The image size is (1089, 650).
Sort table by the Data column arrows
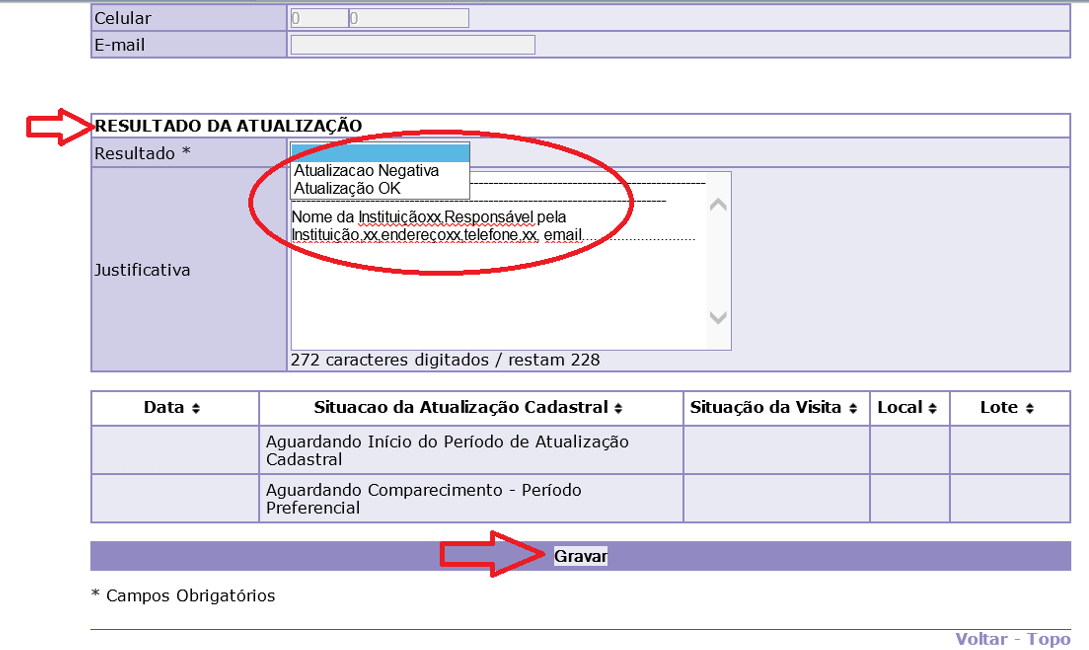pos(195,408)
